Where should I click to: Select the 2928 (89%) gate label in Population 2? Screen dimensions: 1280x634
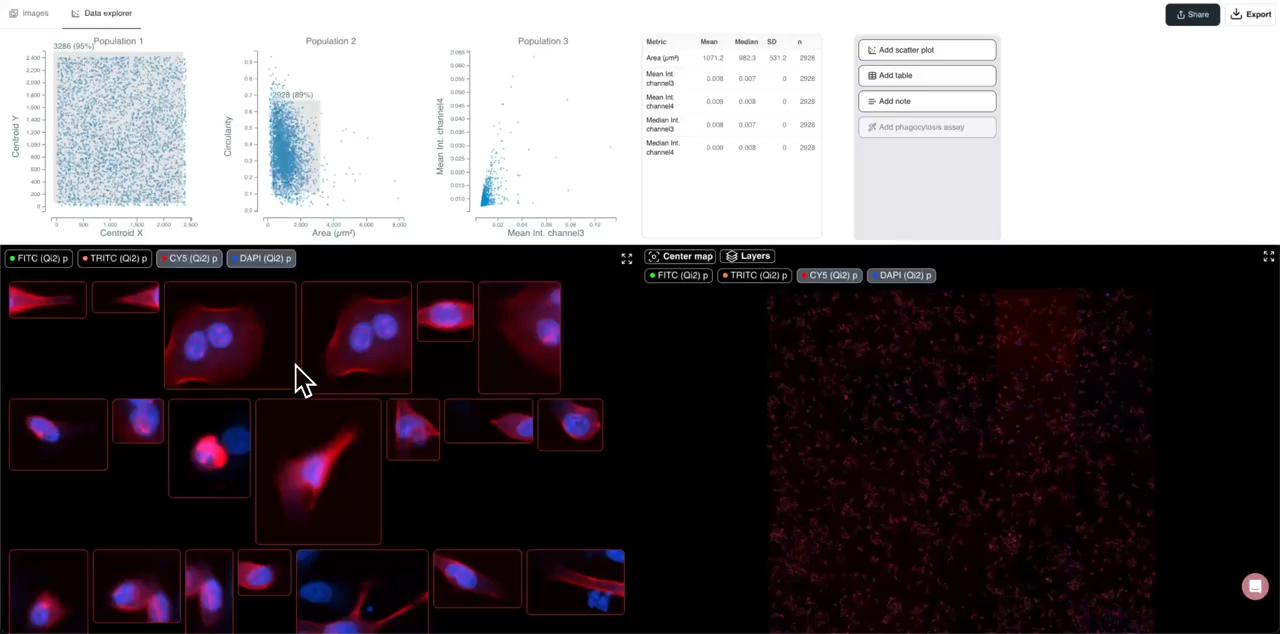[x=291, y=94]
